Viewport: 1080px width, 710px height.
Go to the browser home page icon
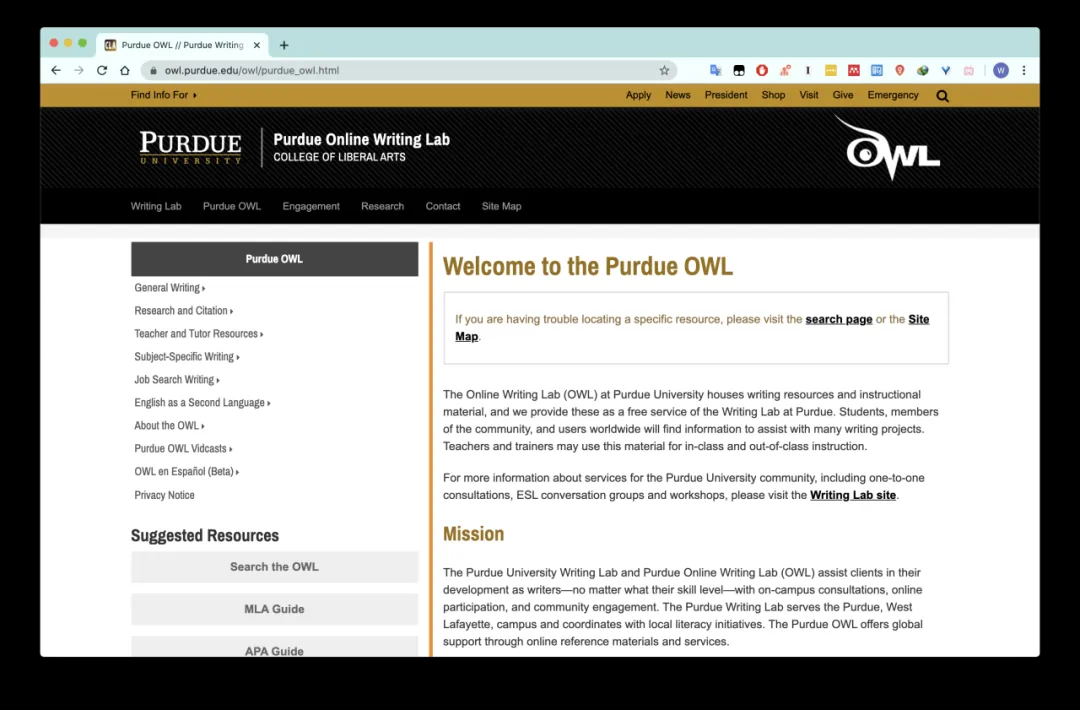[125, 70]
